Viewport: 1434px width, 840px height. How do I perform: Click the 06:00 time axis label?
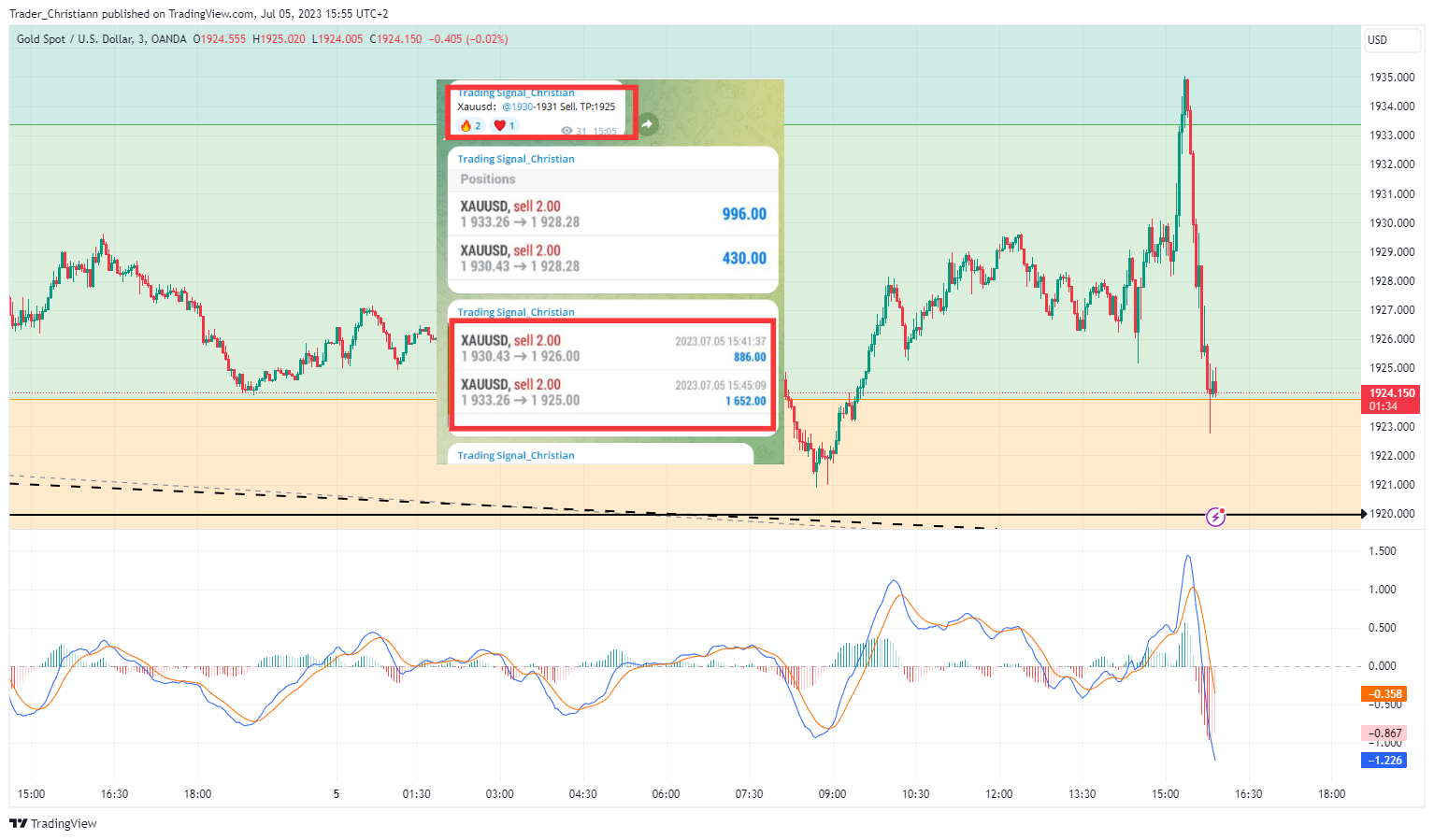pyautogui.click(x=667, y=794)
